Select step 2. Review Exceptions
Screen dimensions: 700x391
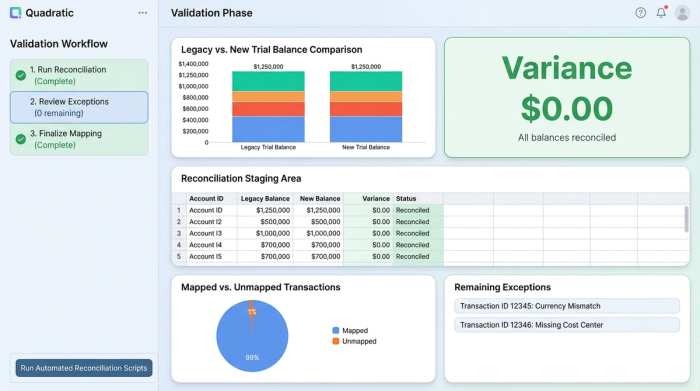tap(79, 107)
